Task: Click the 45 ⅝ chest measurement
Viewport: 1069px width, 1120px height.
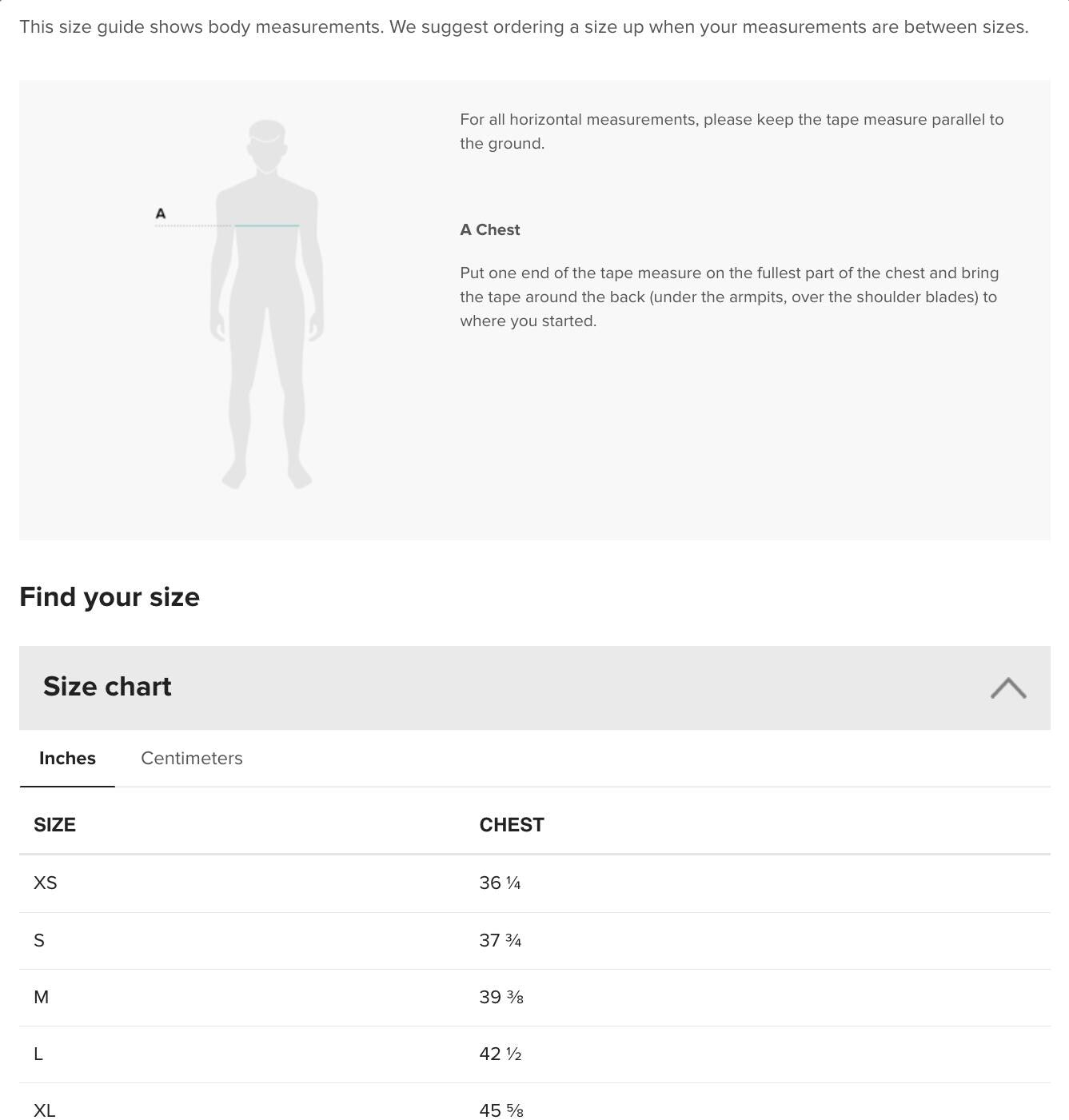Action: (x=501, y=1111)
